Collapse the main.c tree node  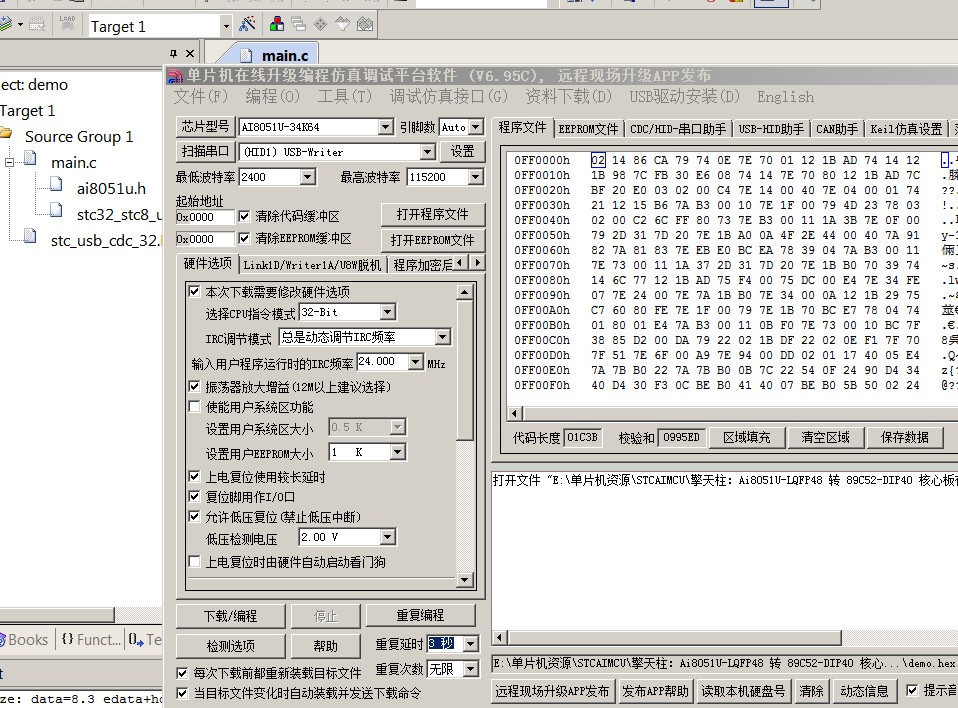[x=11, y=162]
